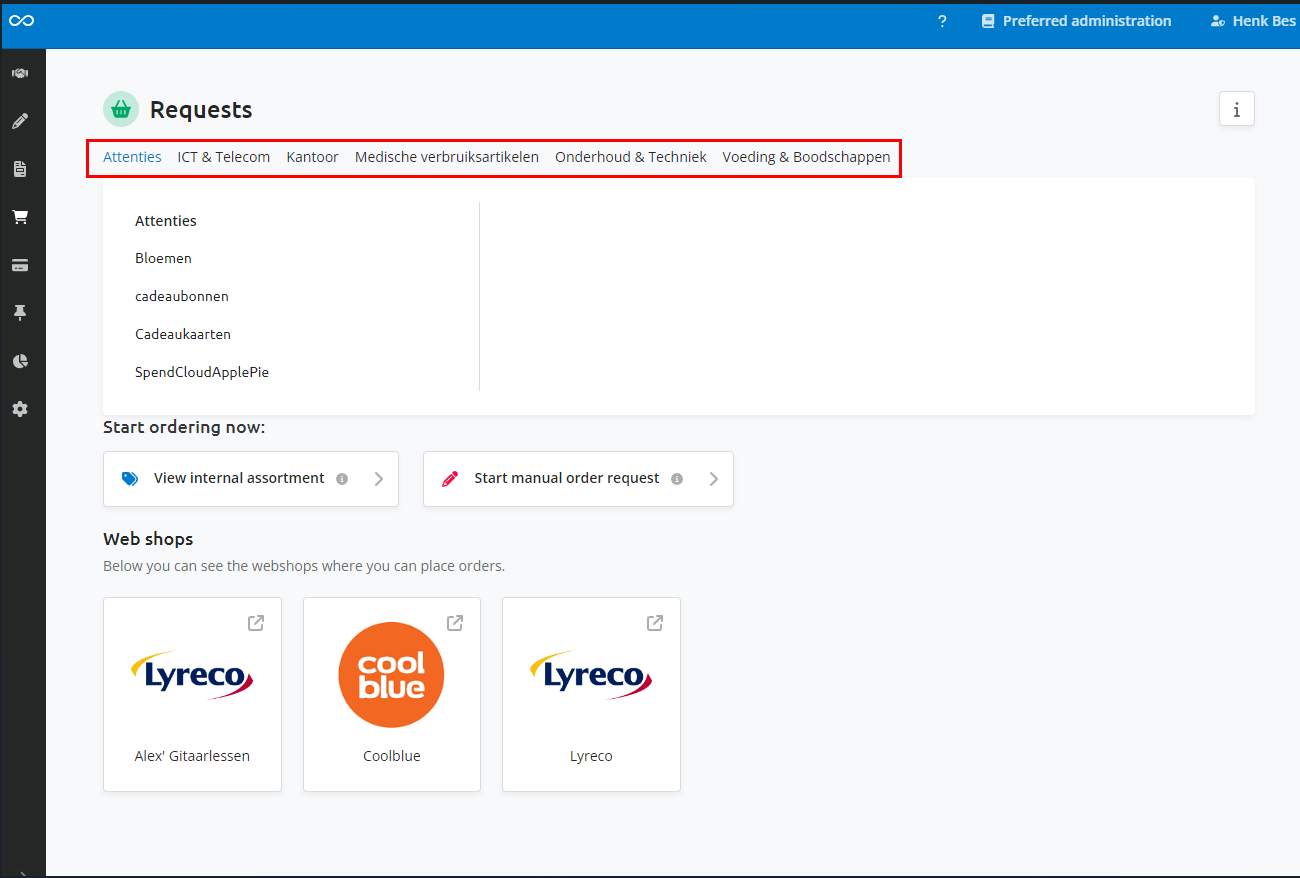Click the Requests page title
The width and height of the screenshot is (1300, 878).
(201, 110)
